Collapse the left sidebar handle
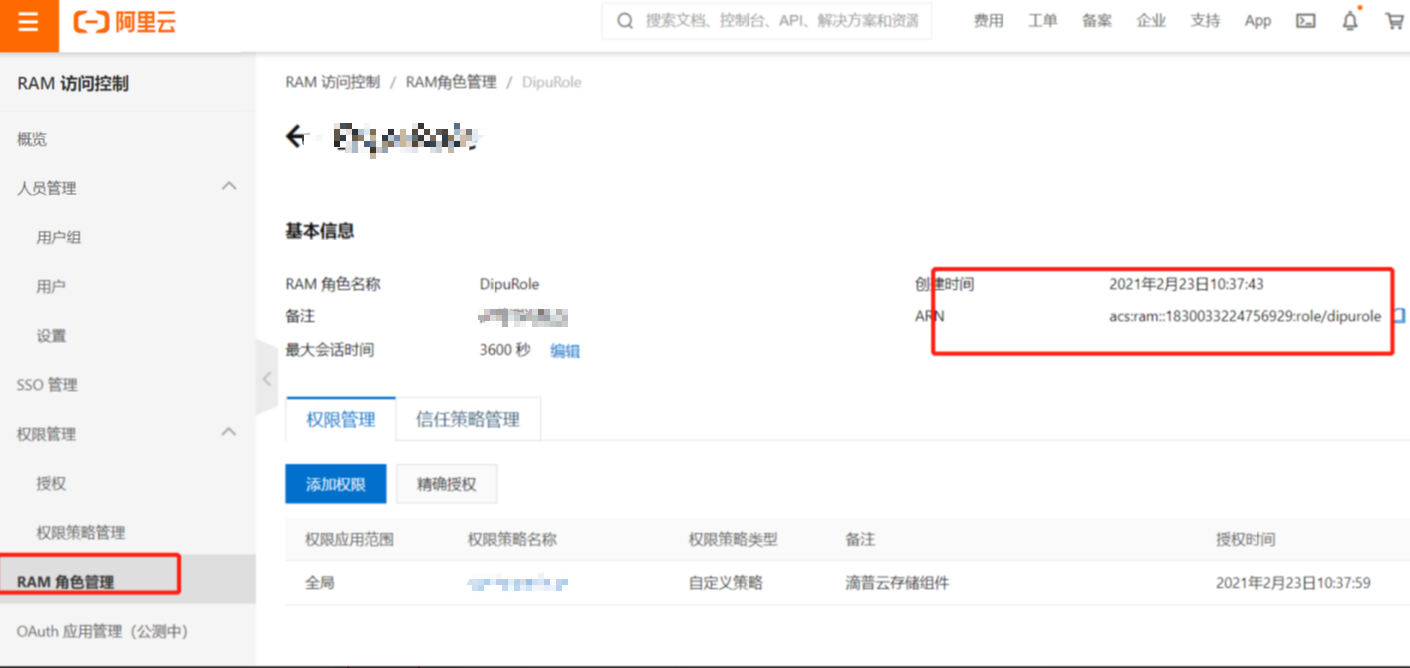1410x668 pixels. (266, 378)
